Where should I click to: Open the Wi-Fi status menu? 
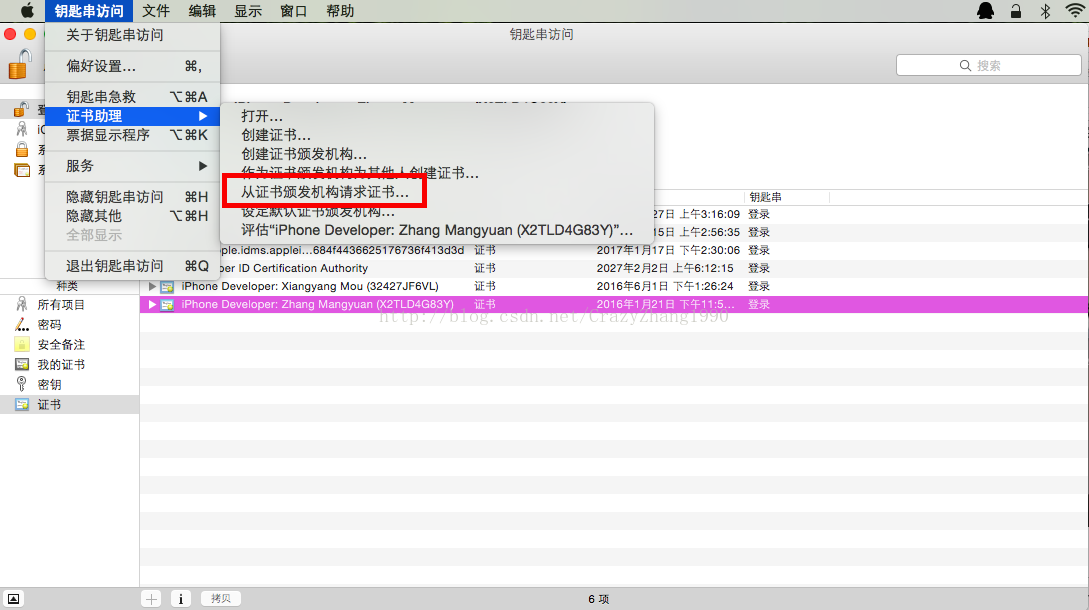click(1075, 10)
